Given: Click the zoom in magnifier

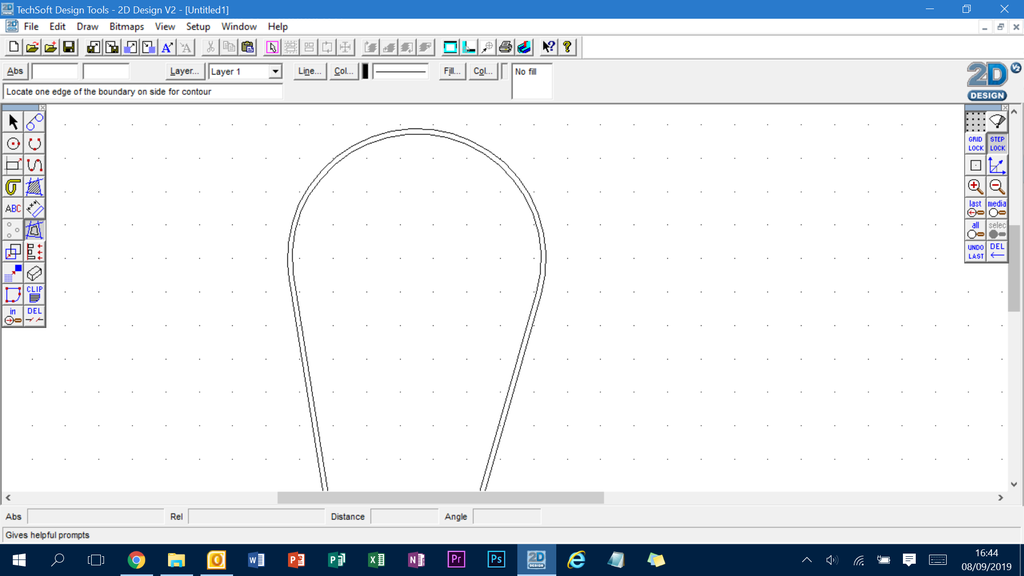Looking at the screenshot, I should [975, 186].
